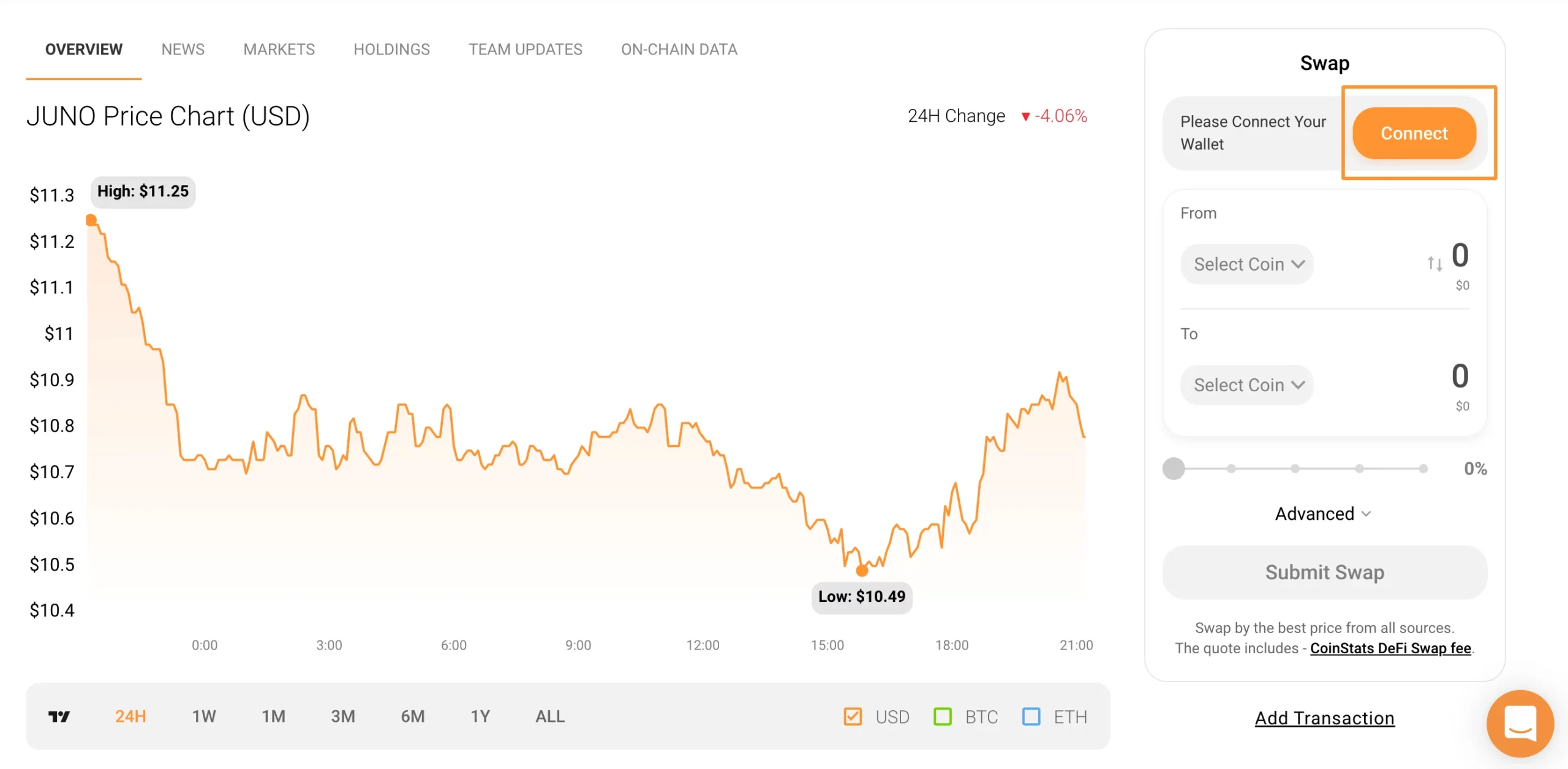Click the chart's low price marker dot
This screenshot has height=769, width=1568.
[862, 571]
